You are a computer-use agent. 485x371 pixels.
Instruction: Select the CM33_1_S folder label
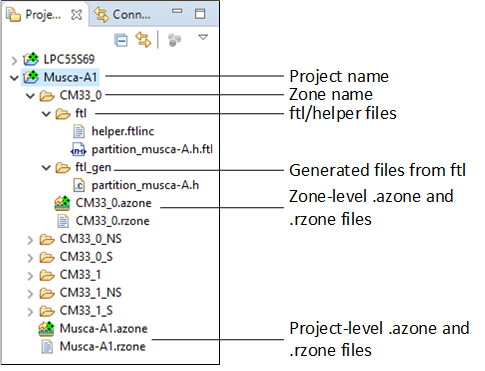coord(86,311)
